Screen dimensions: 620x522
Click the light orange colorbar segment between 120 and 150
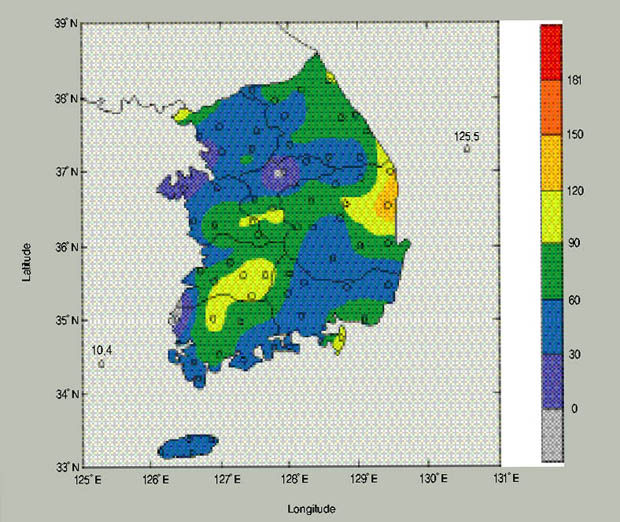point(552,163)
